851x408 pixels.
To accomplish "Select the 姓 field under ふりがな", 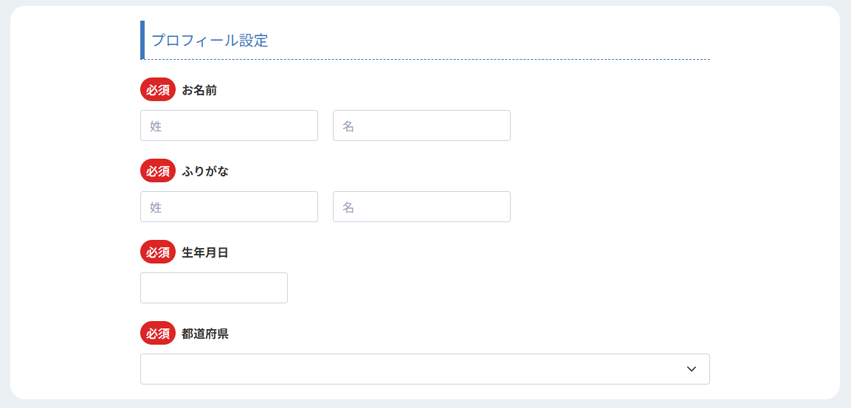I will 229,207.
